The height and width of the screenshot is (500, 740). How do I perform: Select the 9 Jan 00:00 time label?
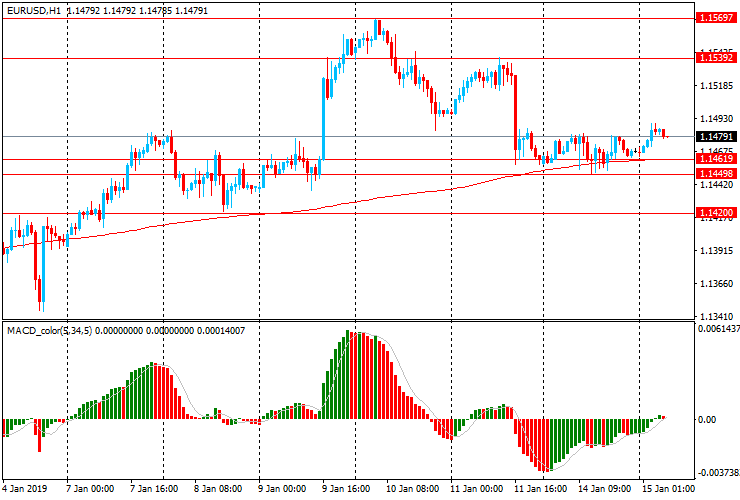click(281, 490)
